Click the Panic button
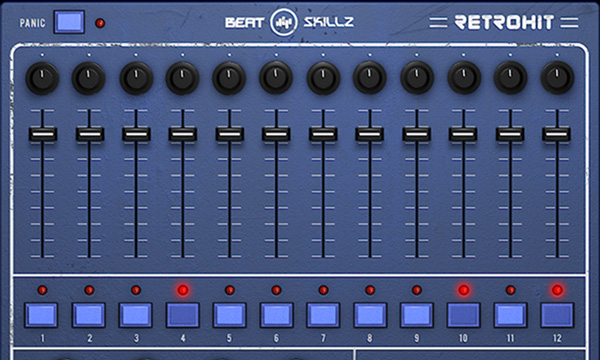 (69, 22)
